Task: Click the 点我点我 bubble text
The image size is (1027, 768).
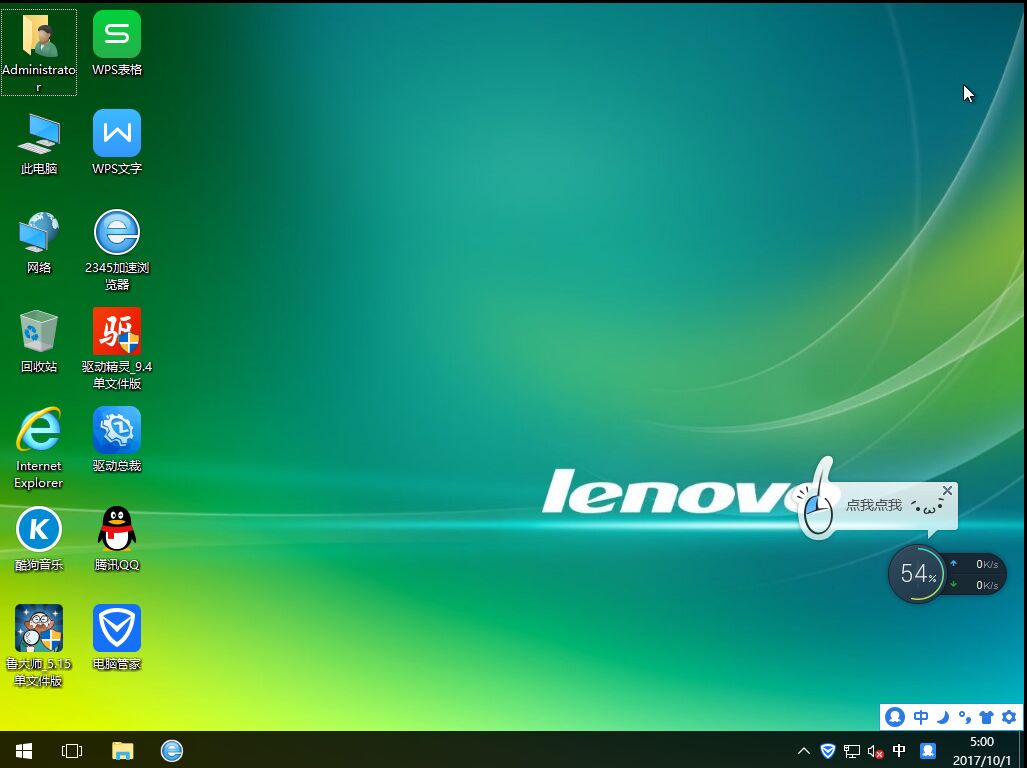Action: click(x=874, y=505)
